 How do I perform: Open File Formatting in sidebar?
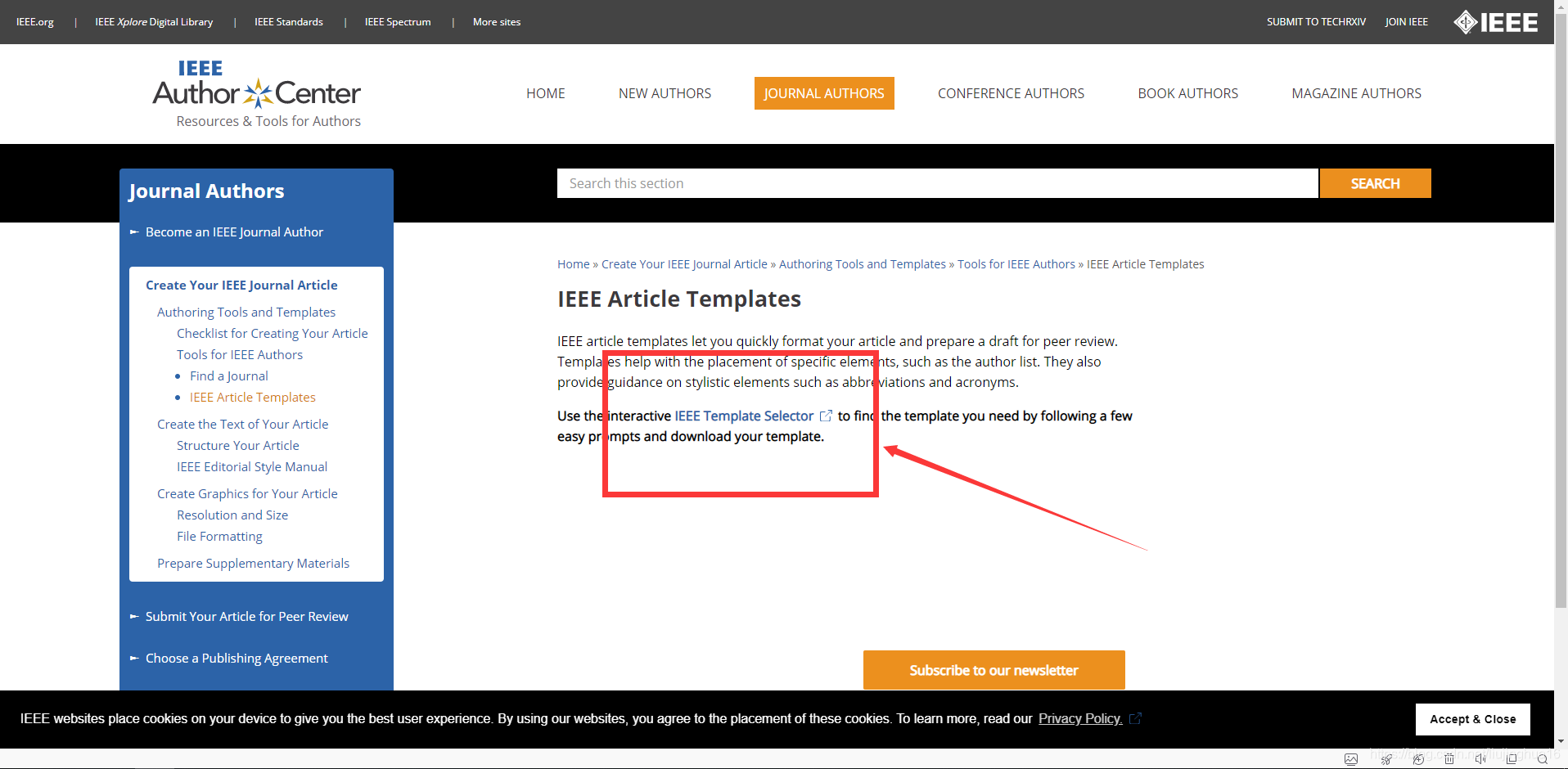pos(219,537)
